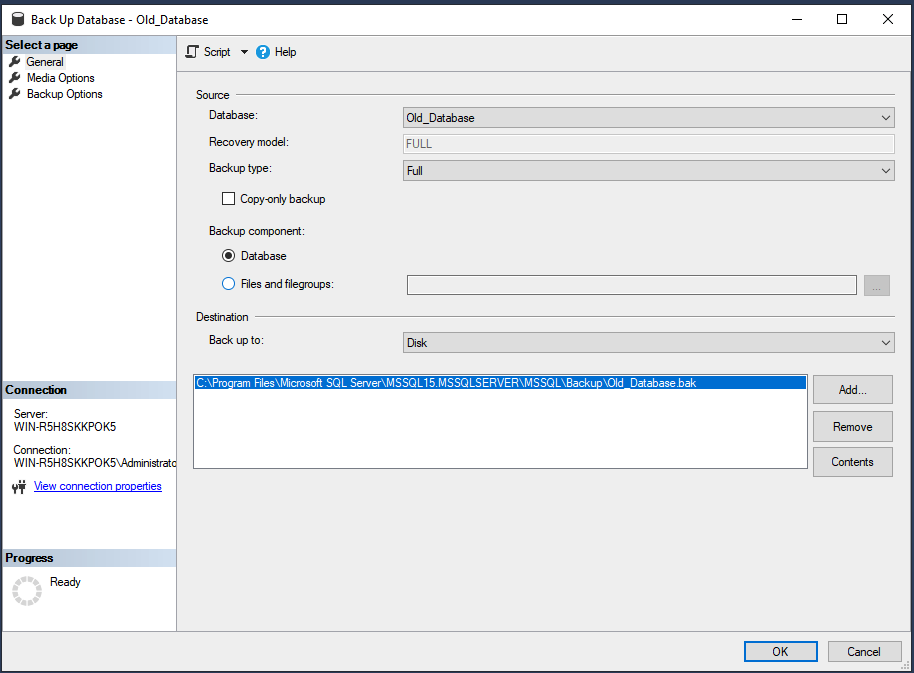
Task: Click the Backup Options page icon
Action: point(12,93)
